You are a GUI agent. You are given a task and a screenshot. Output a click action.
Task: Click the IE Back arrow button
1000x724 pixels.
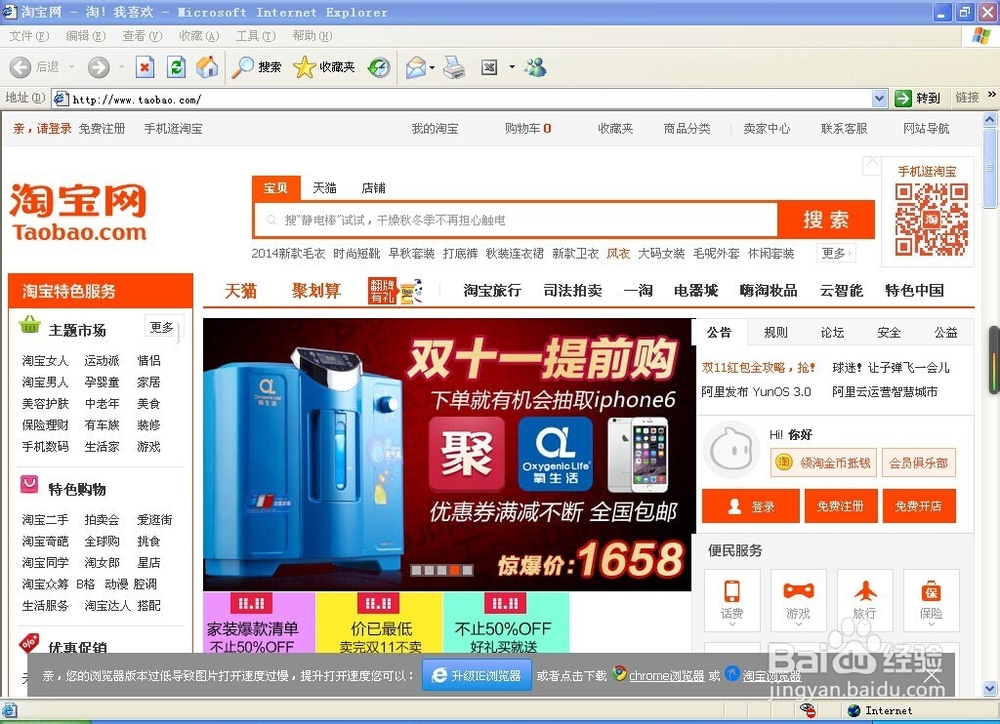pyautogui.click(x=20, y=67)
